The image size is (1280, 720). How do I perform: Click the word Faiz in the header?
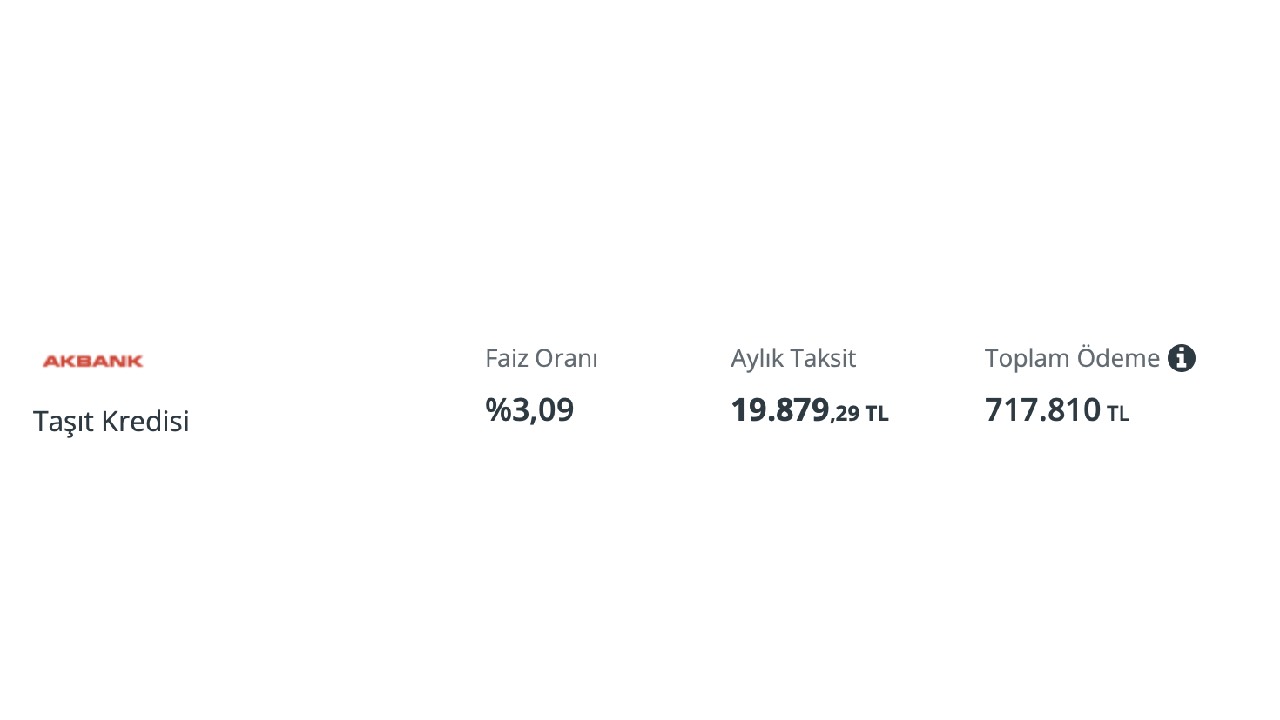(507, 358)
